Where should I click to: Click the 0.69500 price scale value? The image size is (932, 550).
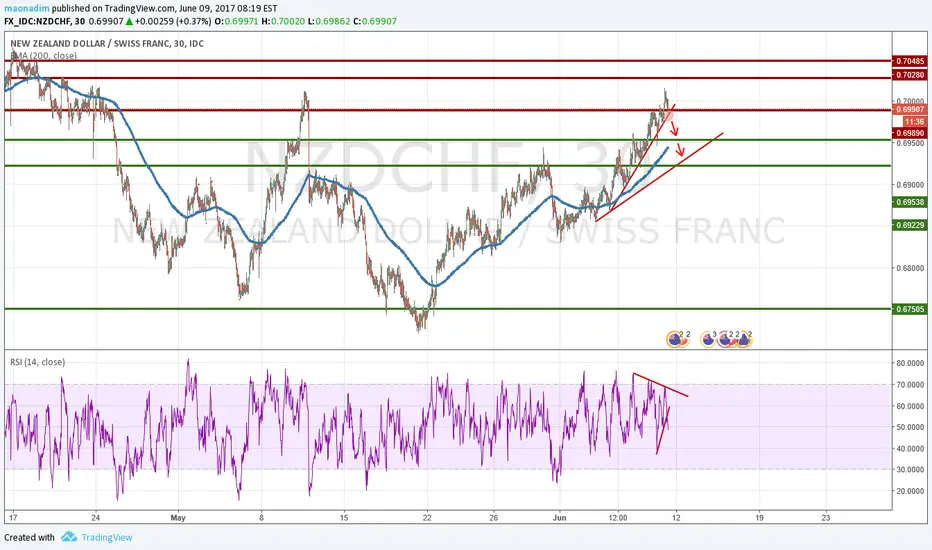910,143
